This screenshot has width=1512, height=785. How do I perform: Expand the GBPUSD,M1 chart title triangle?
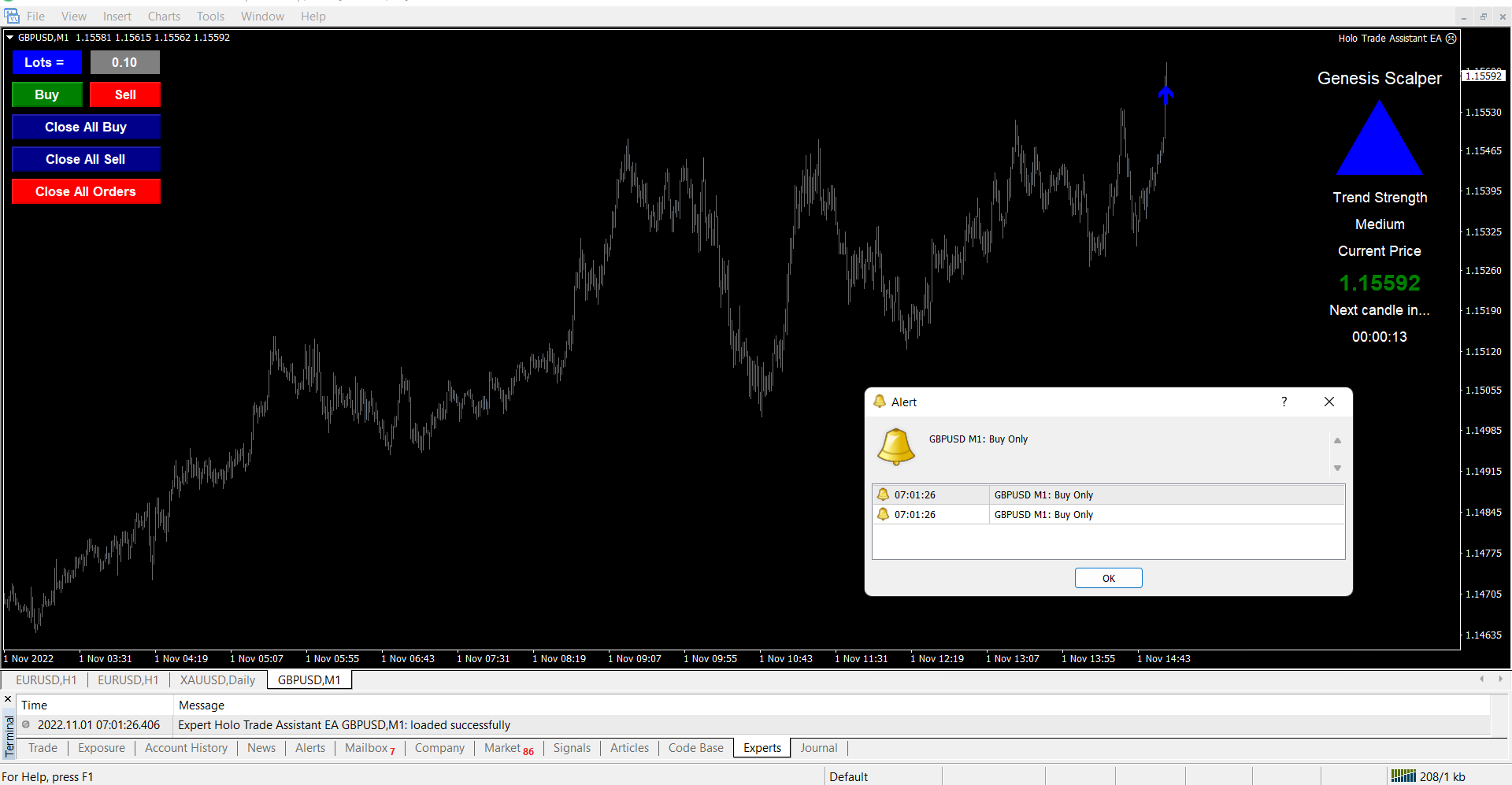pos(10,37)
